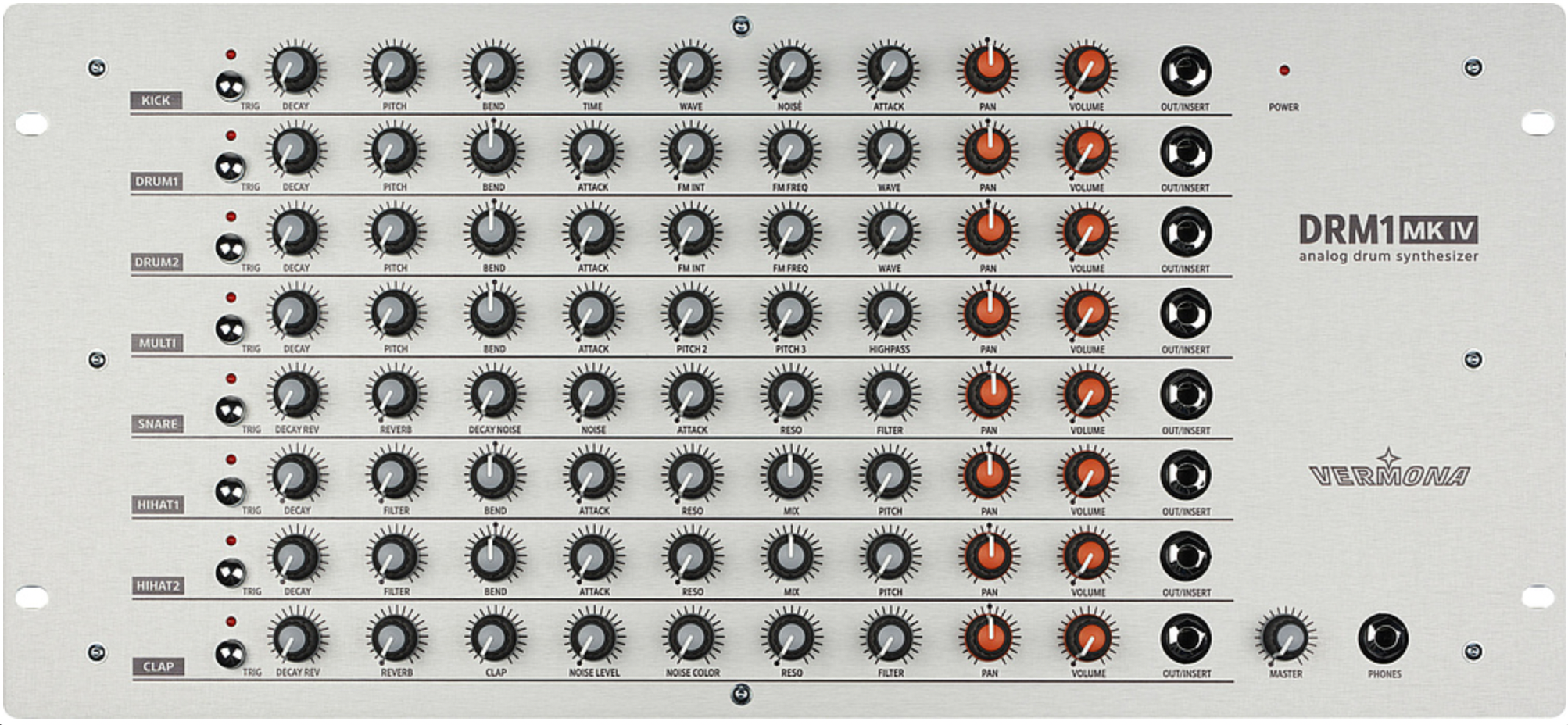Viewport: 1568px width, 725px height.
Task: Click the KICK DECAY knob
Action: [293, 71]
